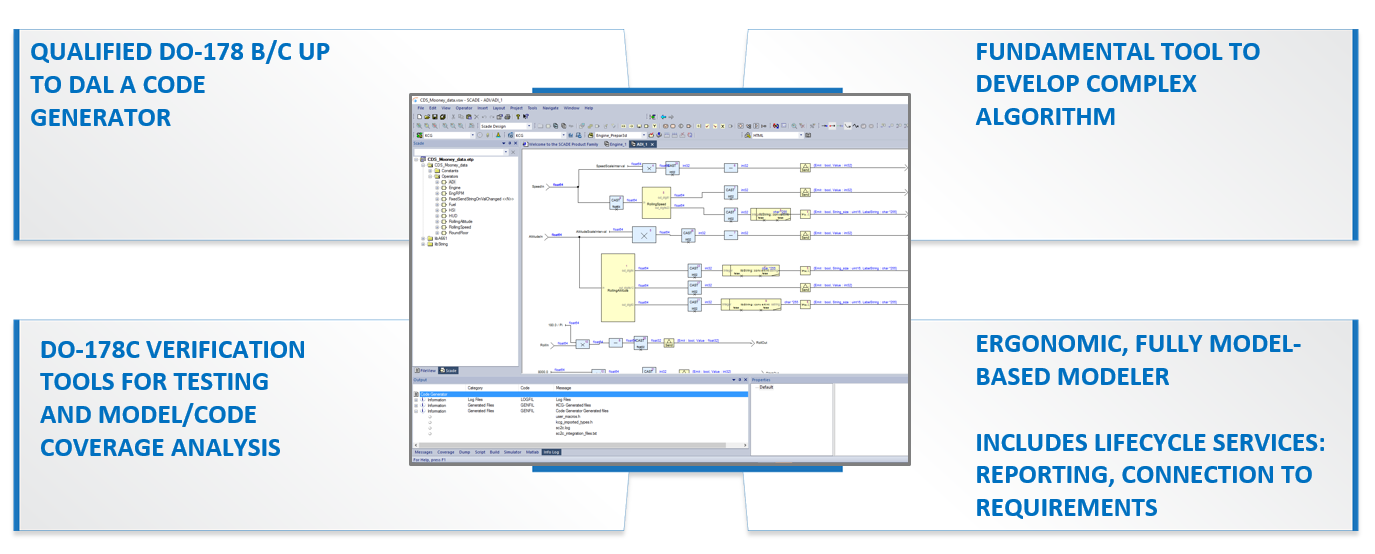The height and width of the screenshot is (554, 1375).
Task: Open the Scade panel search dropdown
Action: point(506,152)
